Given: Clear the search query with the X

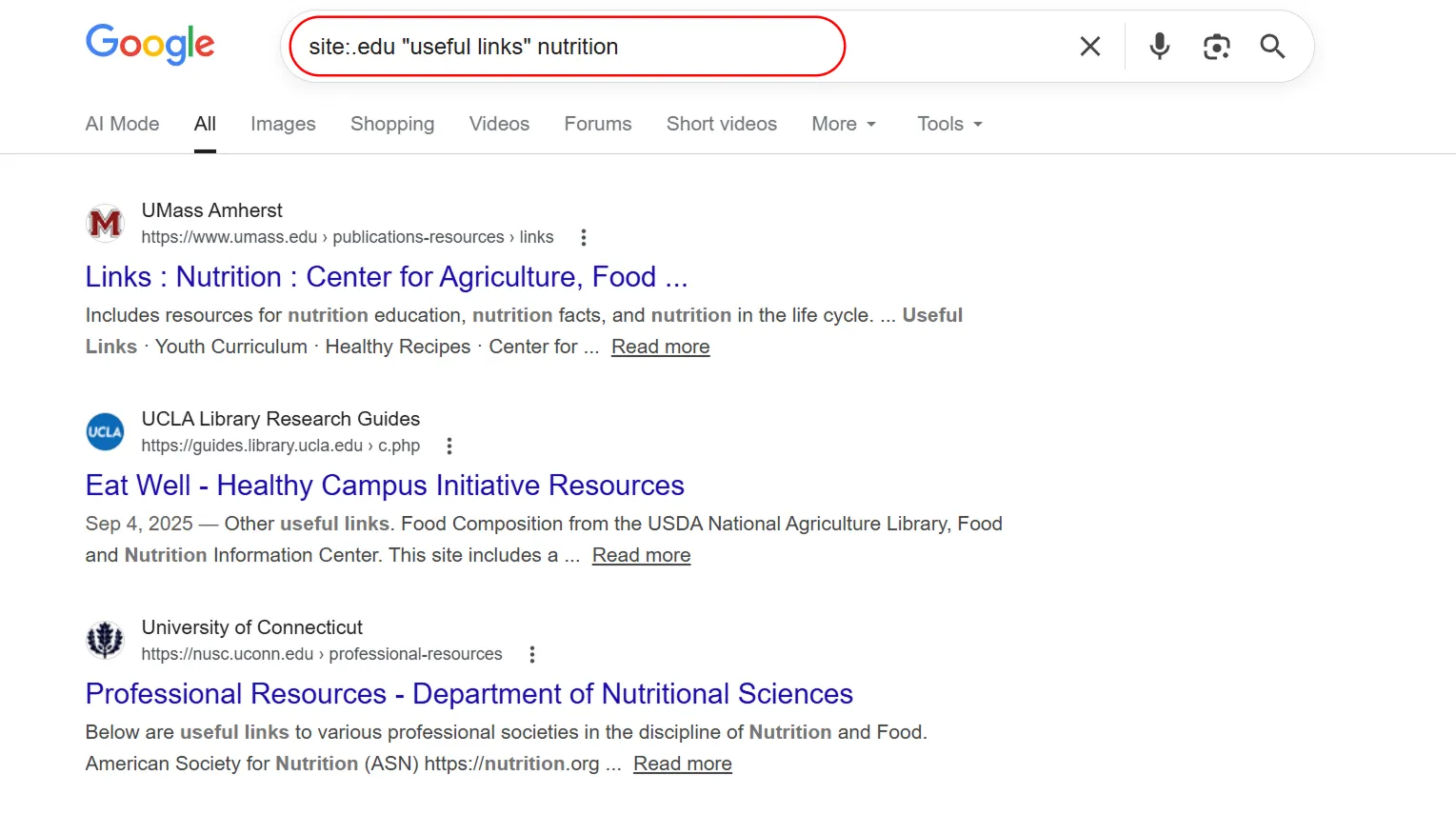Looking at the screenshot, I should 1089,45.
